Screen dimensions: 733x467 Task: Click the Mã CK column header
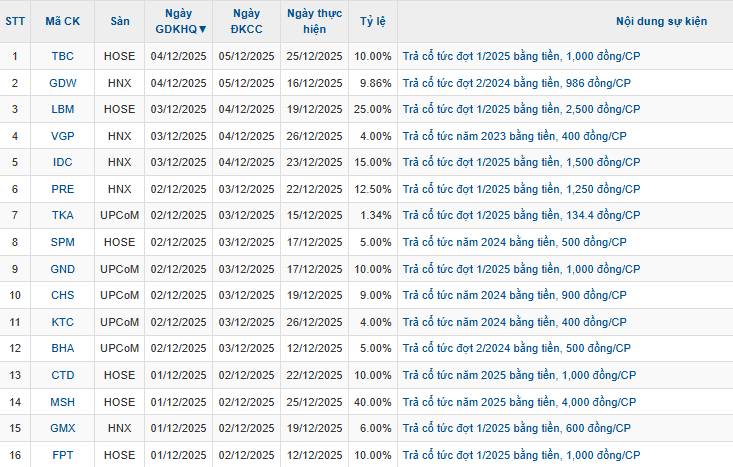pyautogui.click(x=62, y=21)
